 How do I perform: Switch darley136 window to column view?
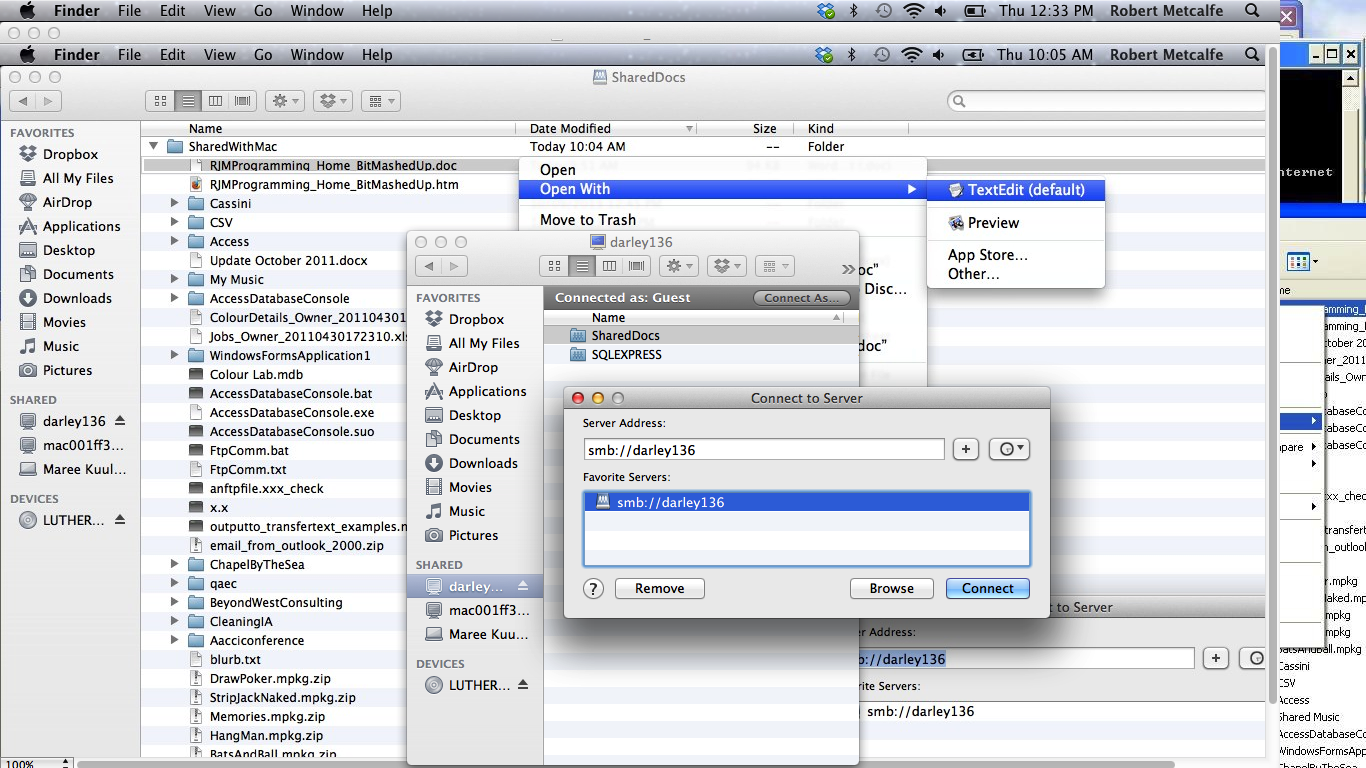(609, 266)
